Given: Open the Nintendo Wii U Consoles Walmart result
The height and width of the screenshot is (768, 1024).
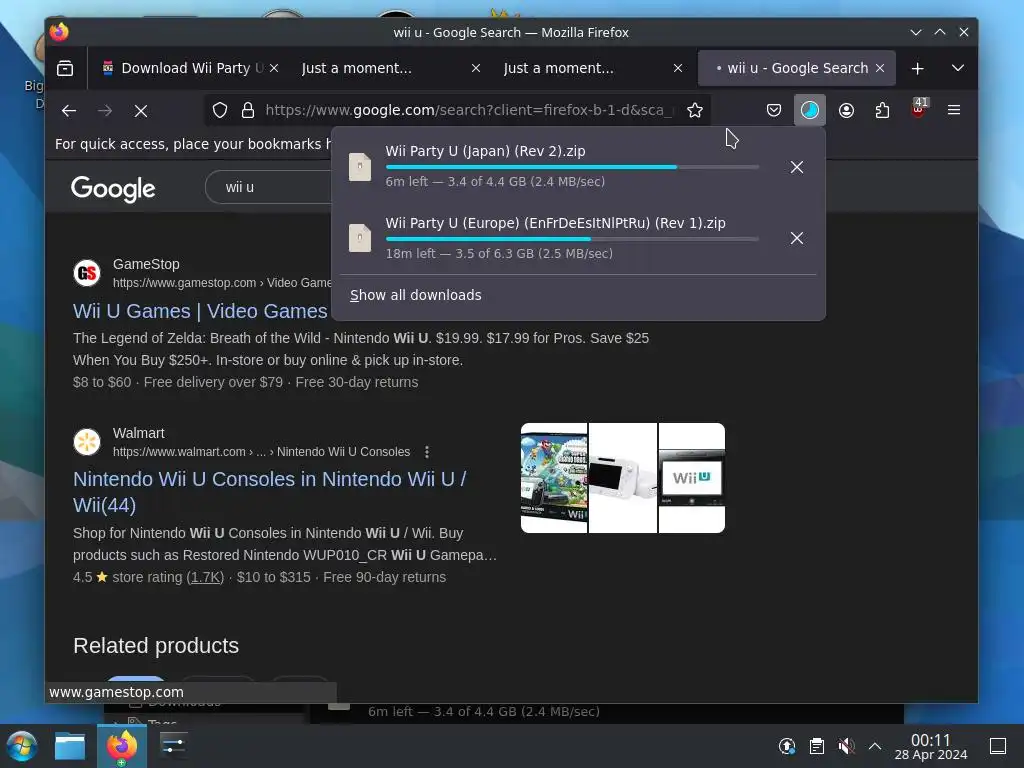Looking at the screenshot, I should tap(270, 492).
